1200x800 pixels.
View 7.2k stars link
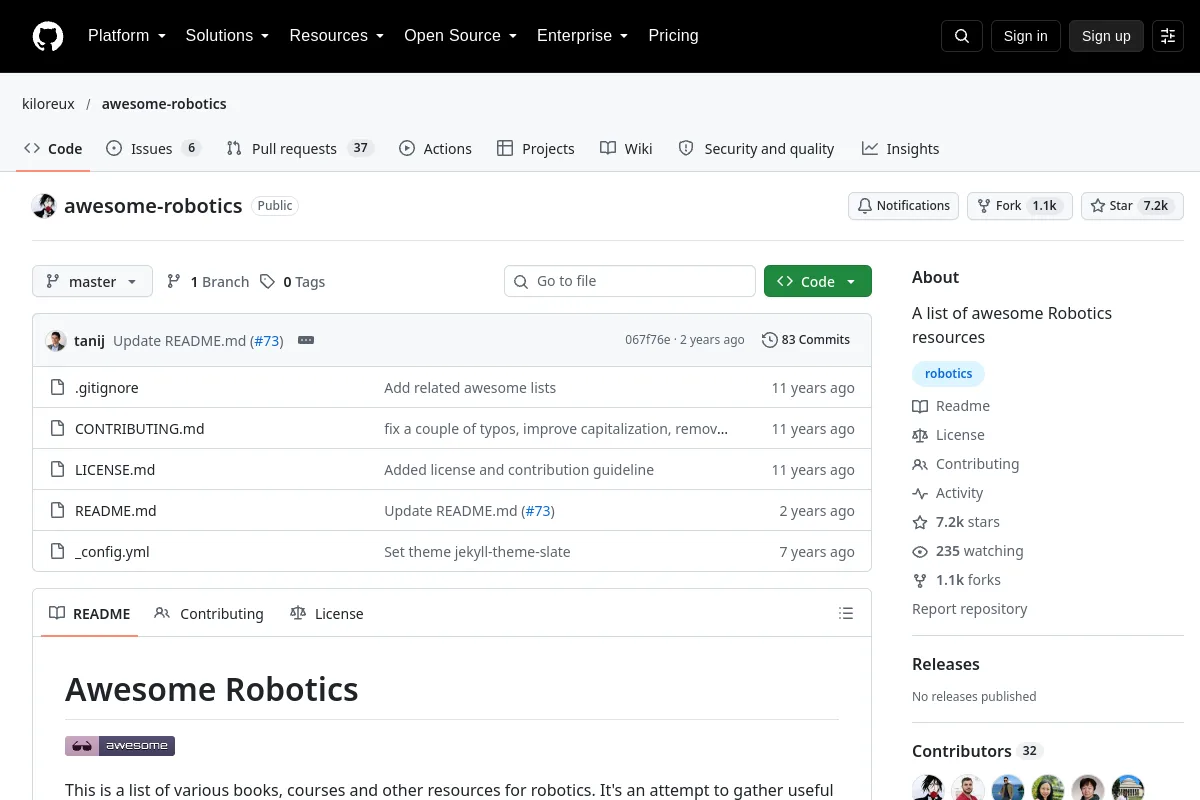(x=956, y=522)
